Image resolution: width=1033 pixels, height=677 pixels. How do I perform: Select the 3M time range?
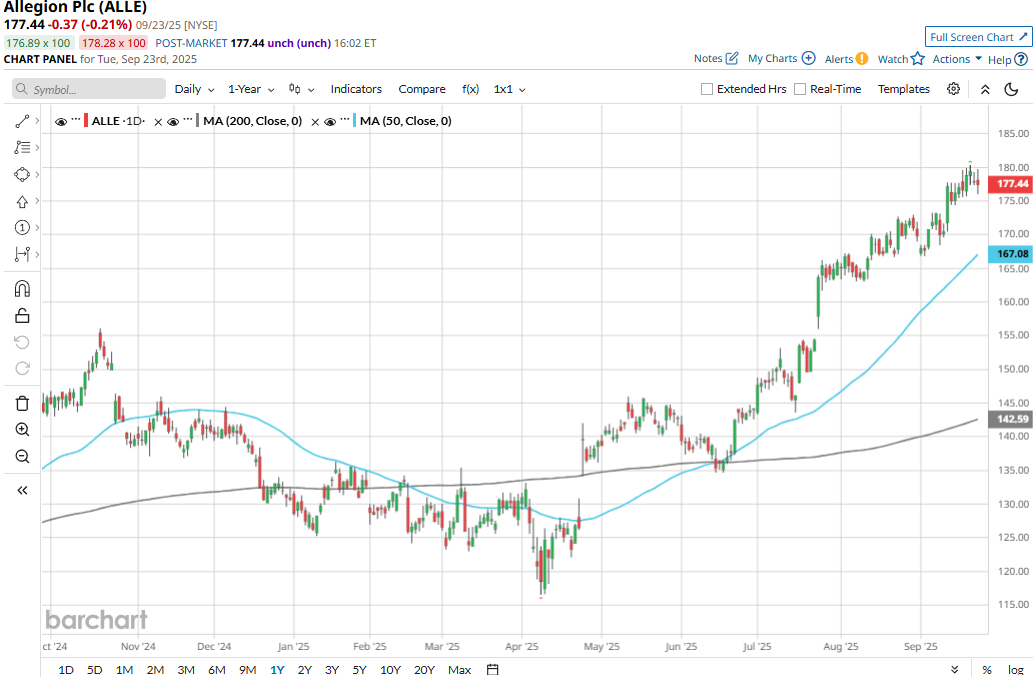(186, 670)
